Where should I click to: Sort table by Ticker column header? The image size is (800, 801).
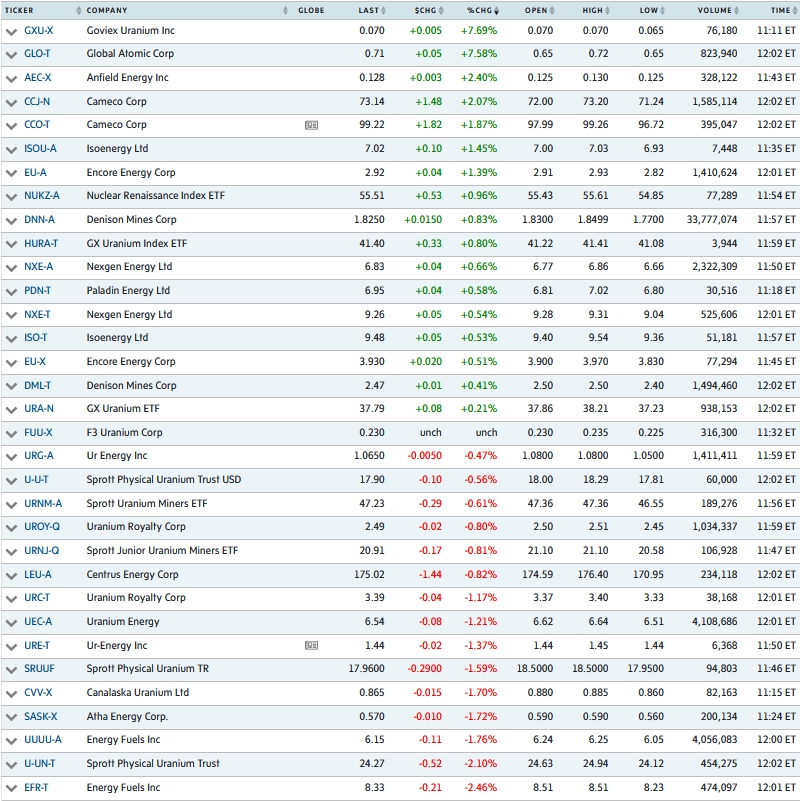pos(19,10)
